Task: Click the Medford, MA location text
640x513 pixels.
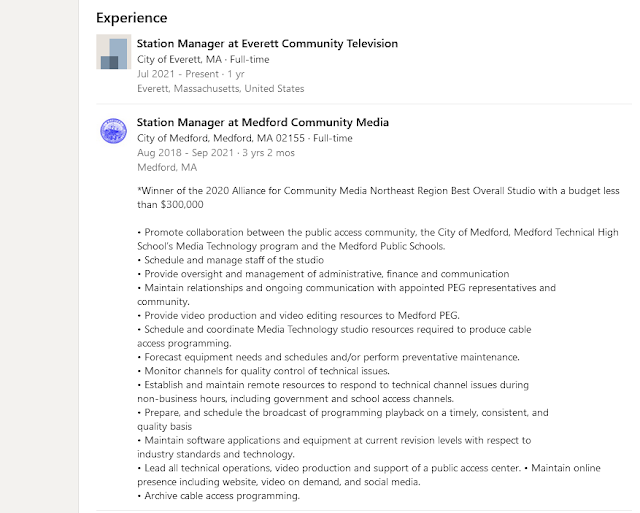Action: click(x=167, y=167)
